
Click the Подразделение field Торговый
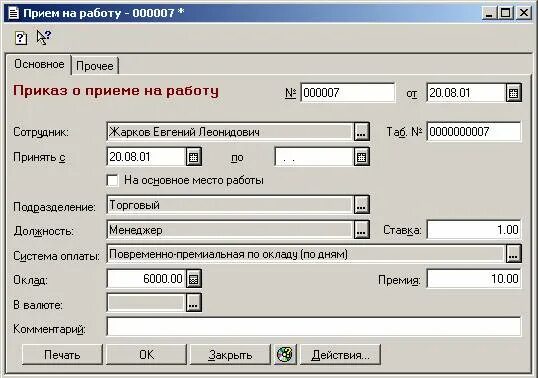pyautogui.click(x=231, y=205)
